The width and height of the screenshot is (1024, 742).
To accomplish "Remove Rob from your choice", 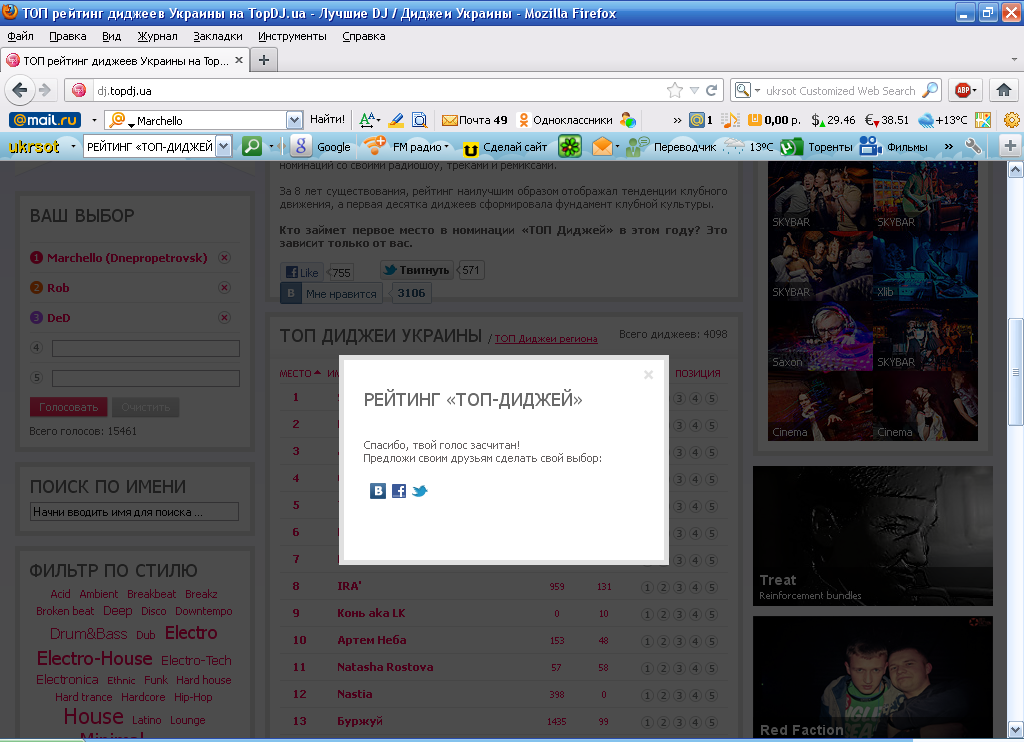I will [x=225, y=287].
